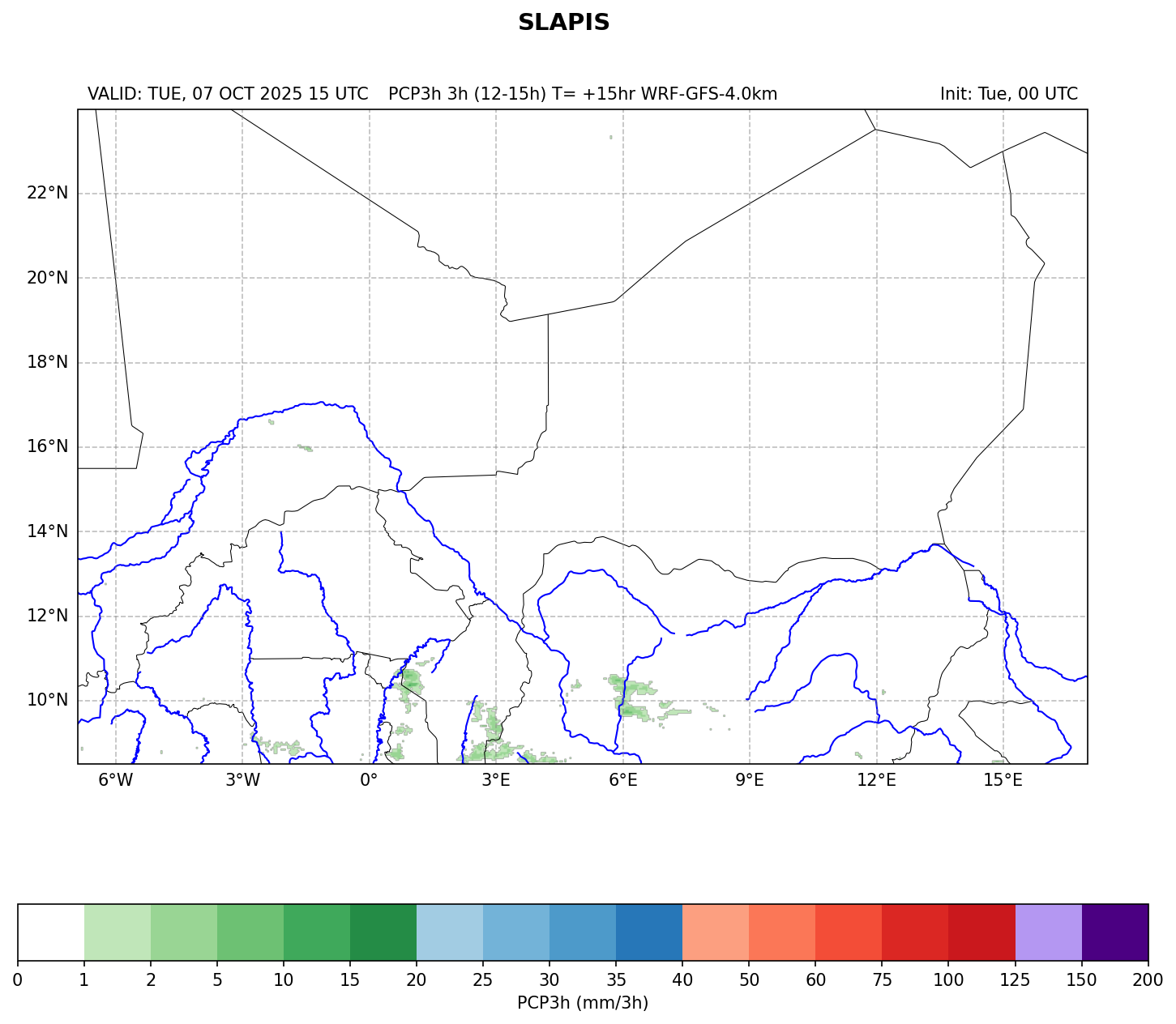Select the lightest green 1–2 colorbar segment

(118, 932)
